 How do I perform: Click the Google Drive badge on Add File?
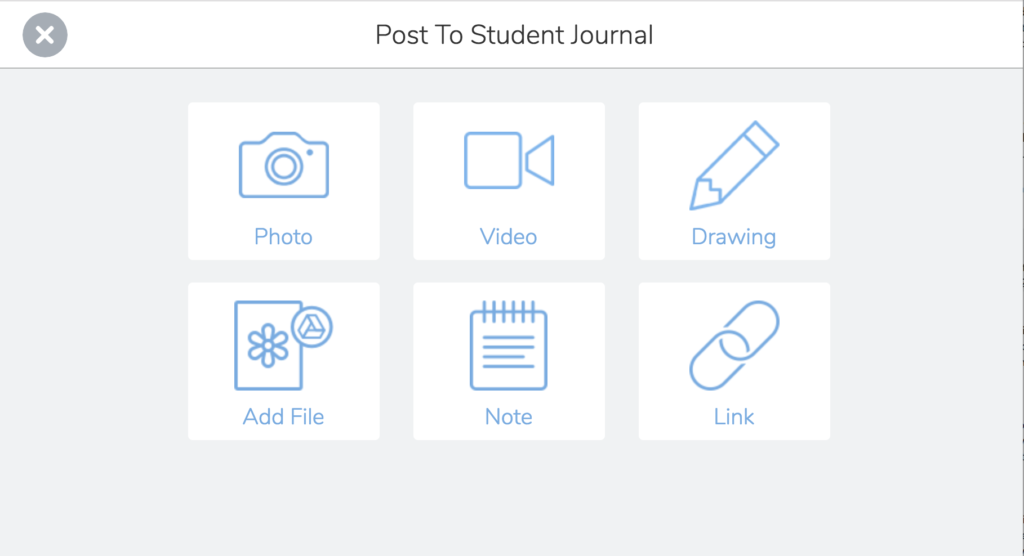(312, 326)
